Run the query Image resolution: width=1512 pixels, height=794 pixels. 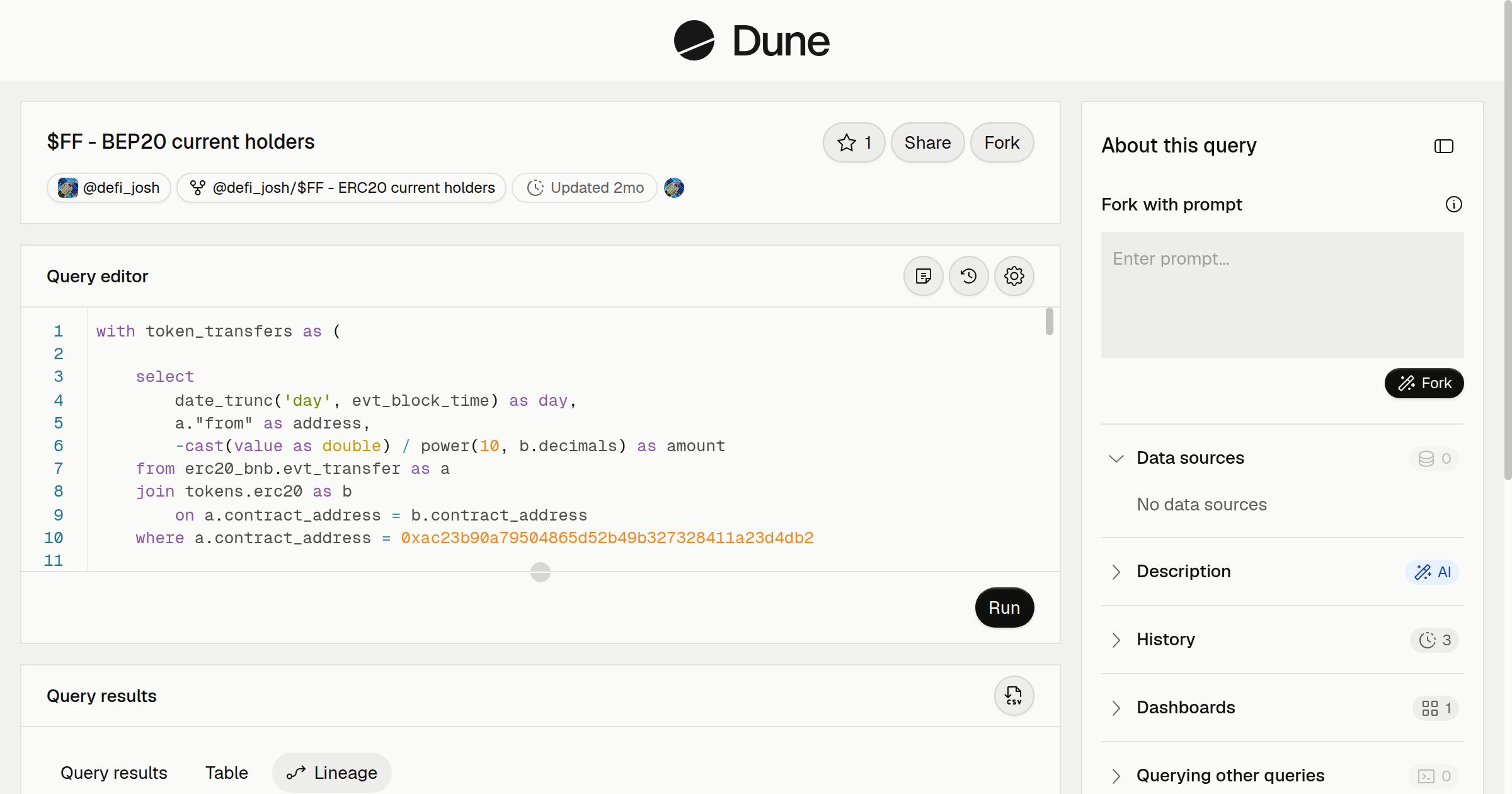(1004, 607)
